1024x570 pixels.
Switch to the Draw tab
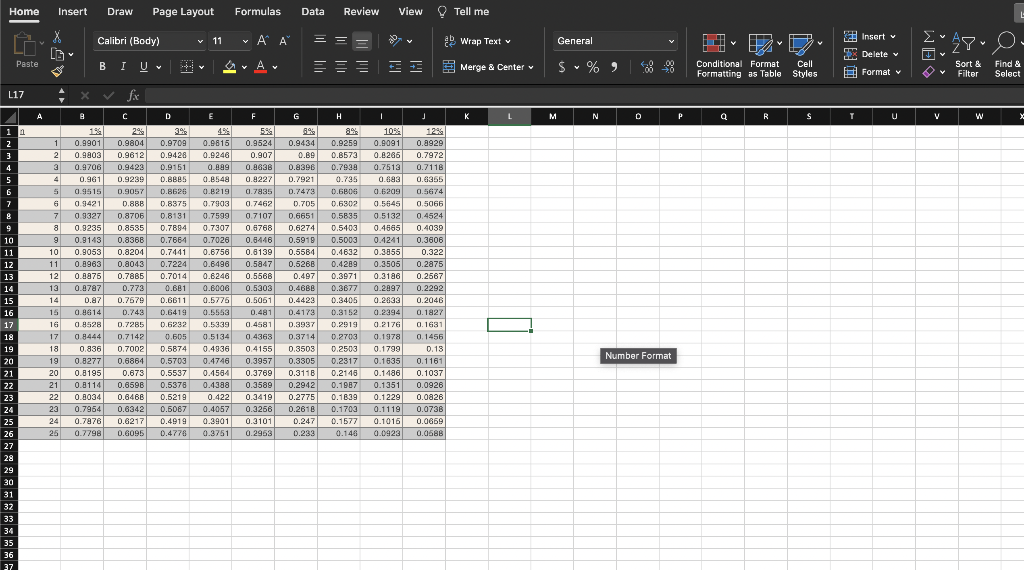(120, 12)
